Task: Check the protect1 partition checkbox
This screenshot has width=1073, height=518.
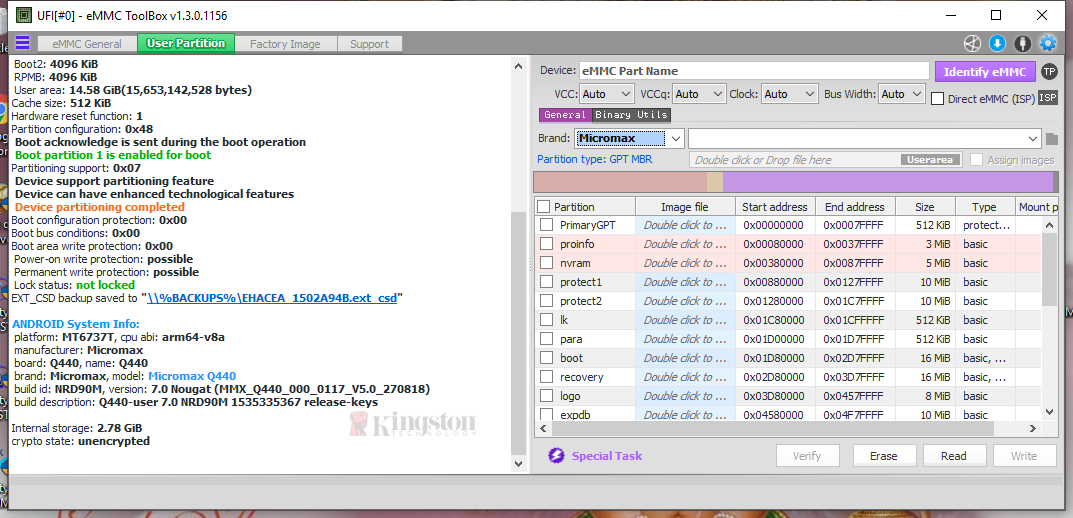Action: (x=546, y=281)
